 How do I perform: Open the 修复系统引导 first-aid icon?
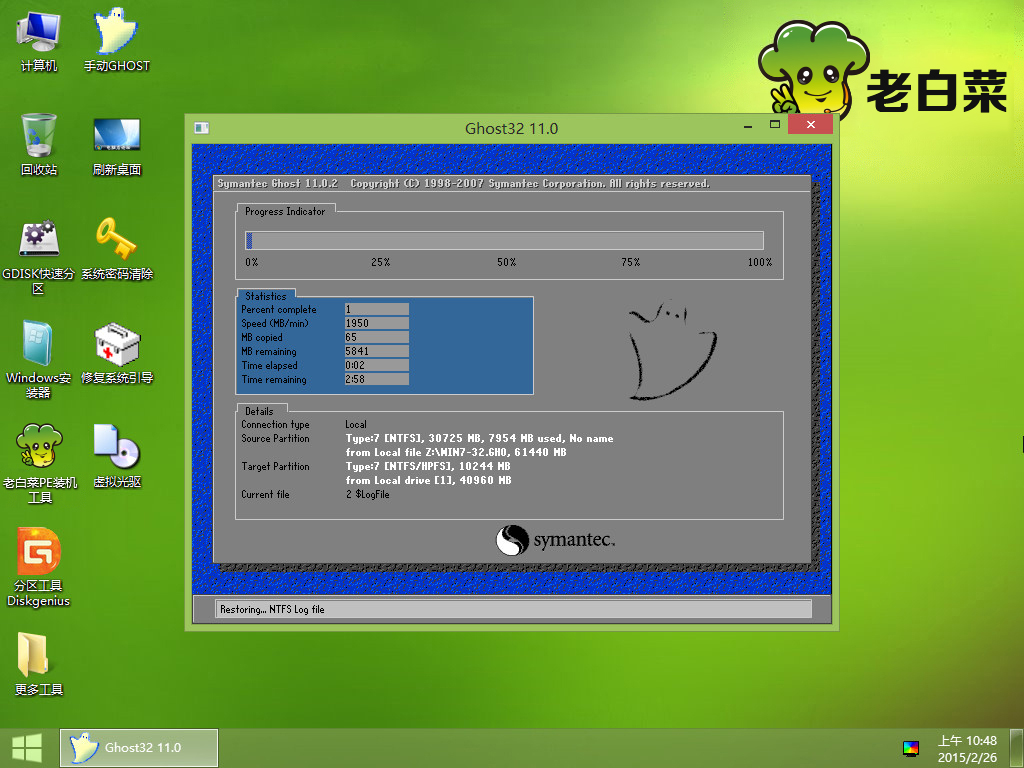pos(117,353)
